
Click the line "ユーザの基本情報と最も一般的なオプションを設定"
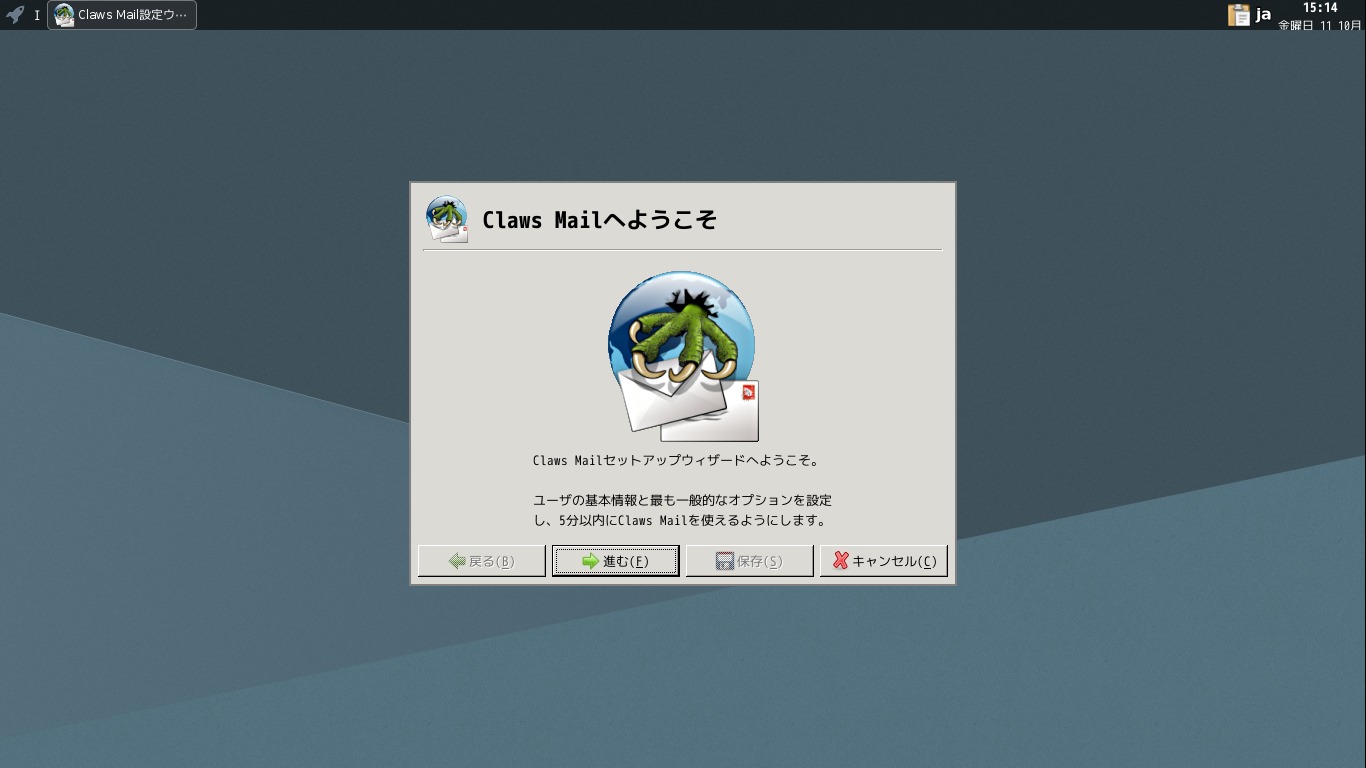tap(683, 500)
